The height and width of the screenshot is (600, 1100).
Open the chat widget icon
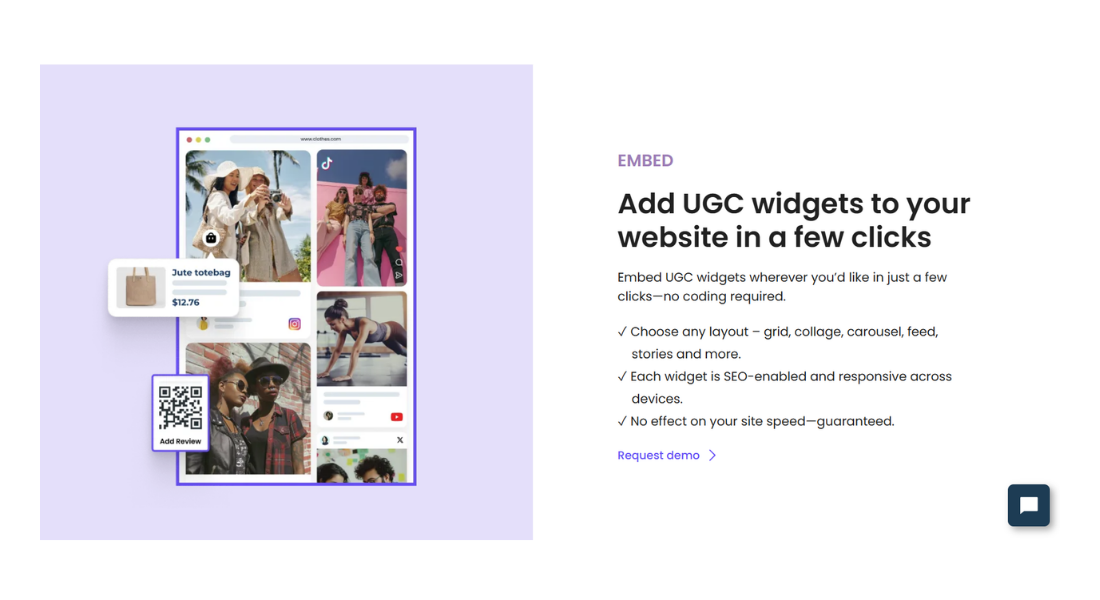1028,505
